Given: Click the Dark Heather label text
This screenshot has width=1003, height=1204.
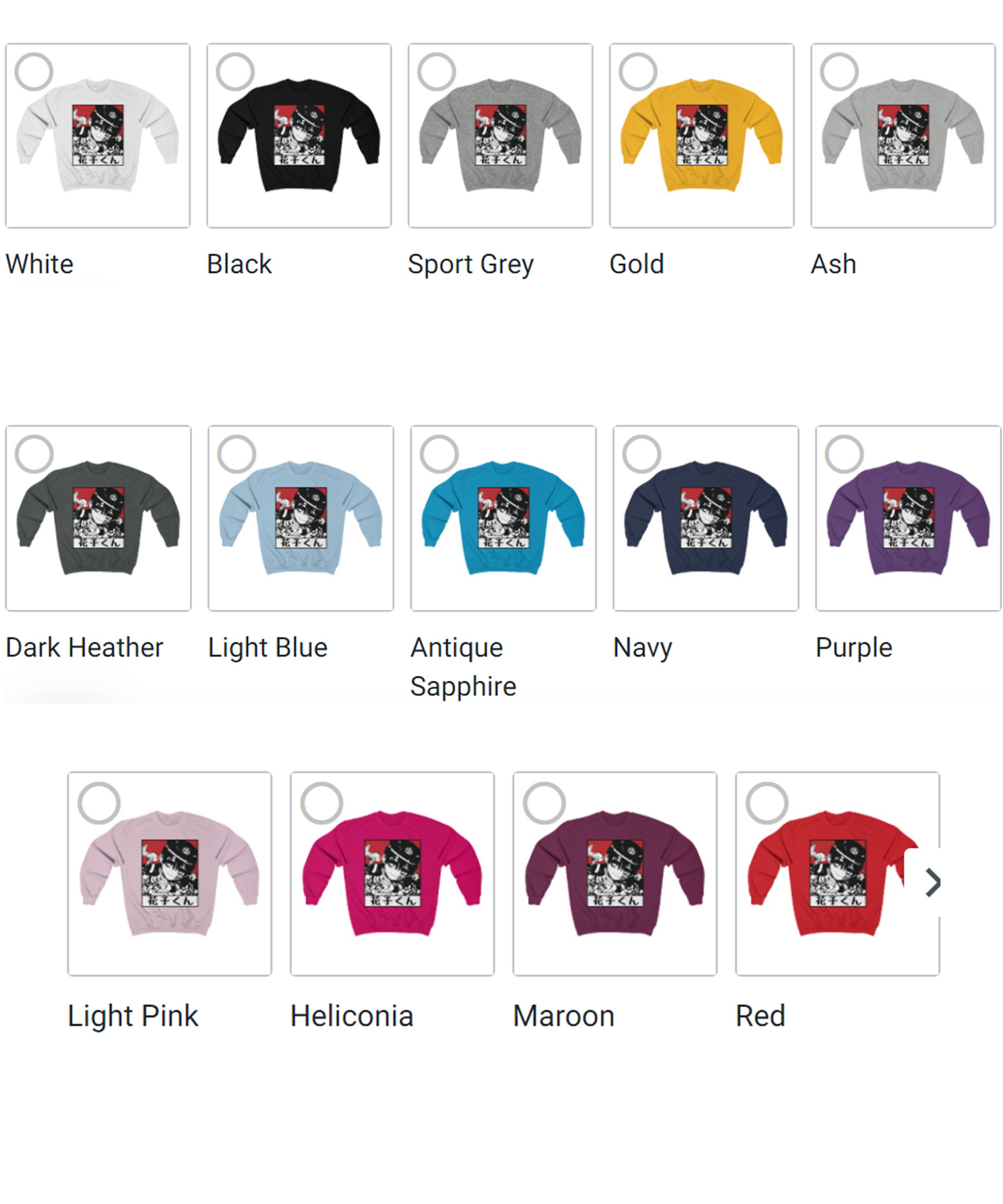Looking at the screenshot, I should coord(84,647).
